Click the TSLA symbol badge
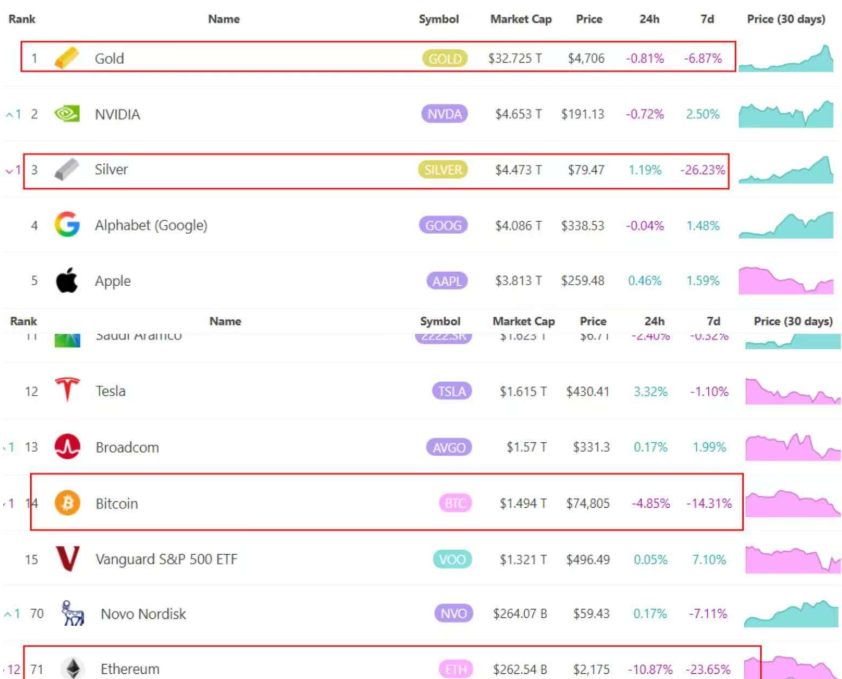The height and width of the screenshot is (679, 842). pyautogui.click(x=452, y=391)
